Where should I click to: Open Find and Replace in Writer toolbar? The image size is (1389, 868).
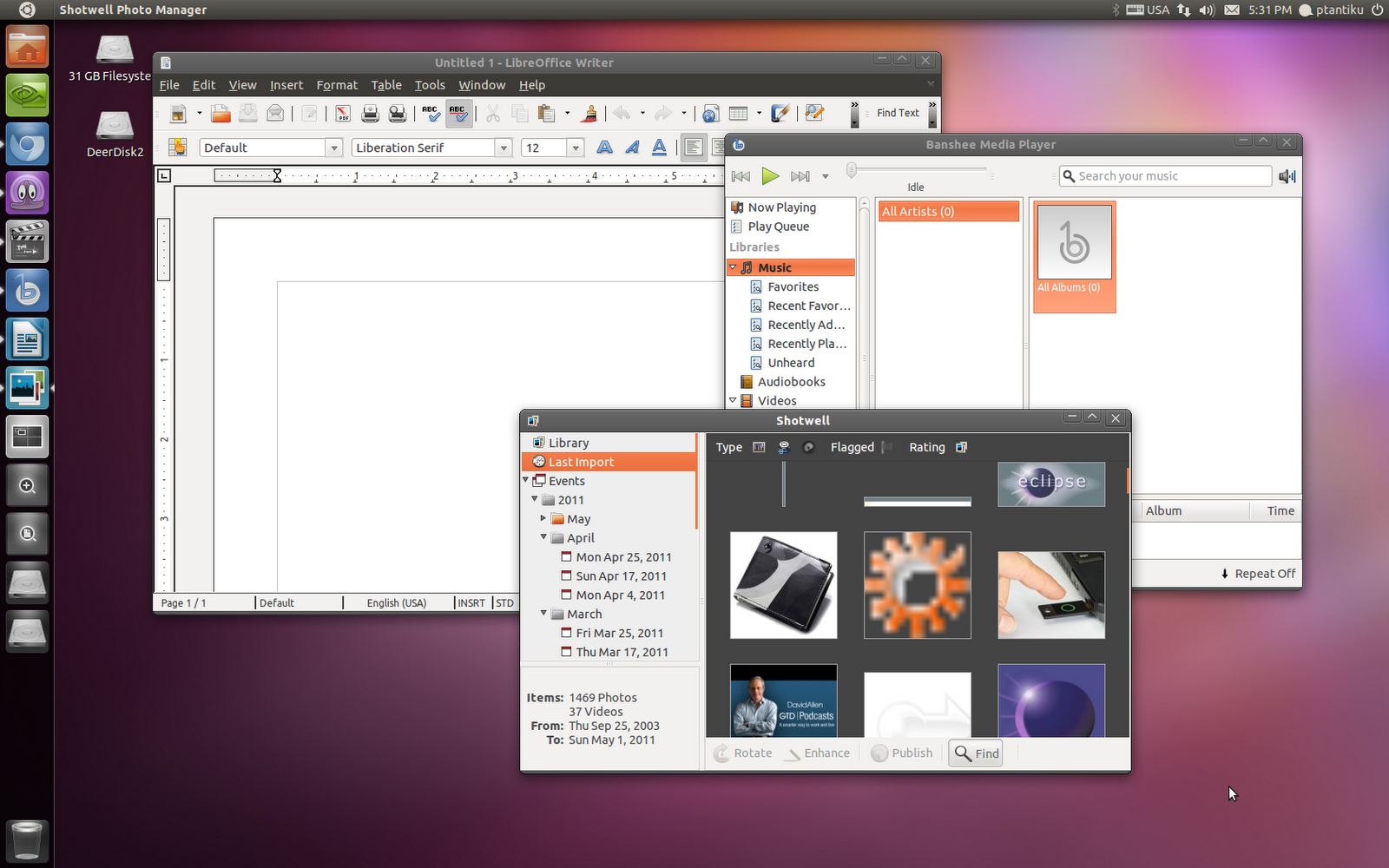point(814,114)
